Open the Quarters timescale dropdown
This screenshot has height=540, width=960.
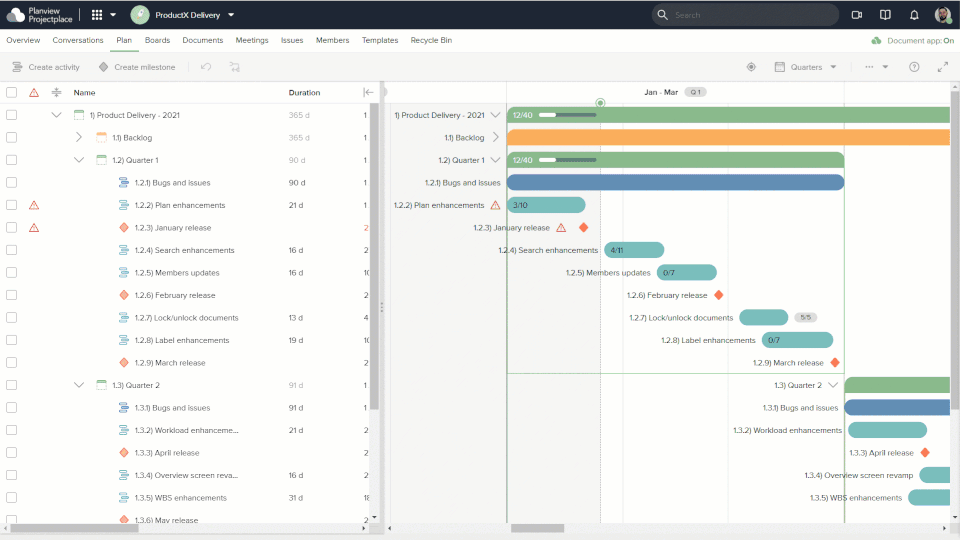tap(806, 67)
